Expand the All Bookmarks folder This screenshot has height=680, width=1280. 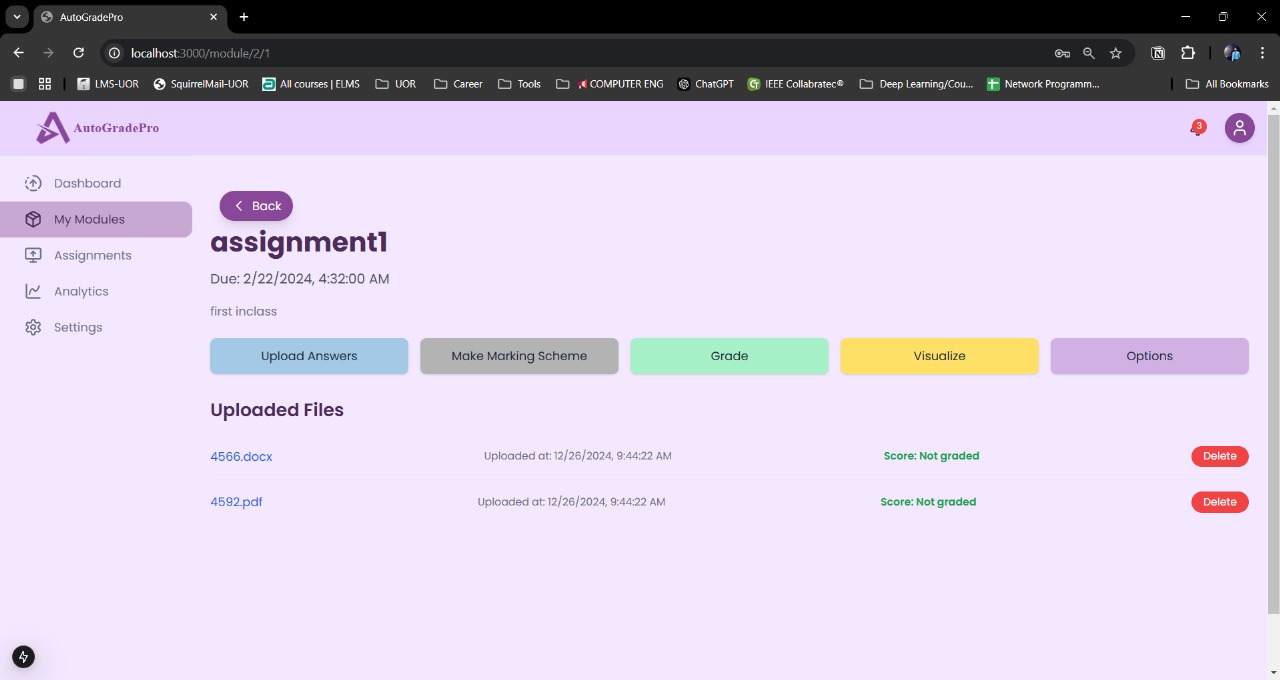tap(1227, 84)
